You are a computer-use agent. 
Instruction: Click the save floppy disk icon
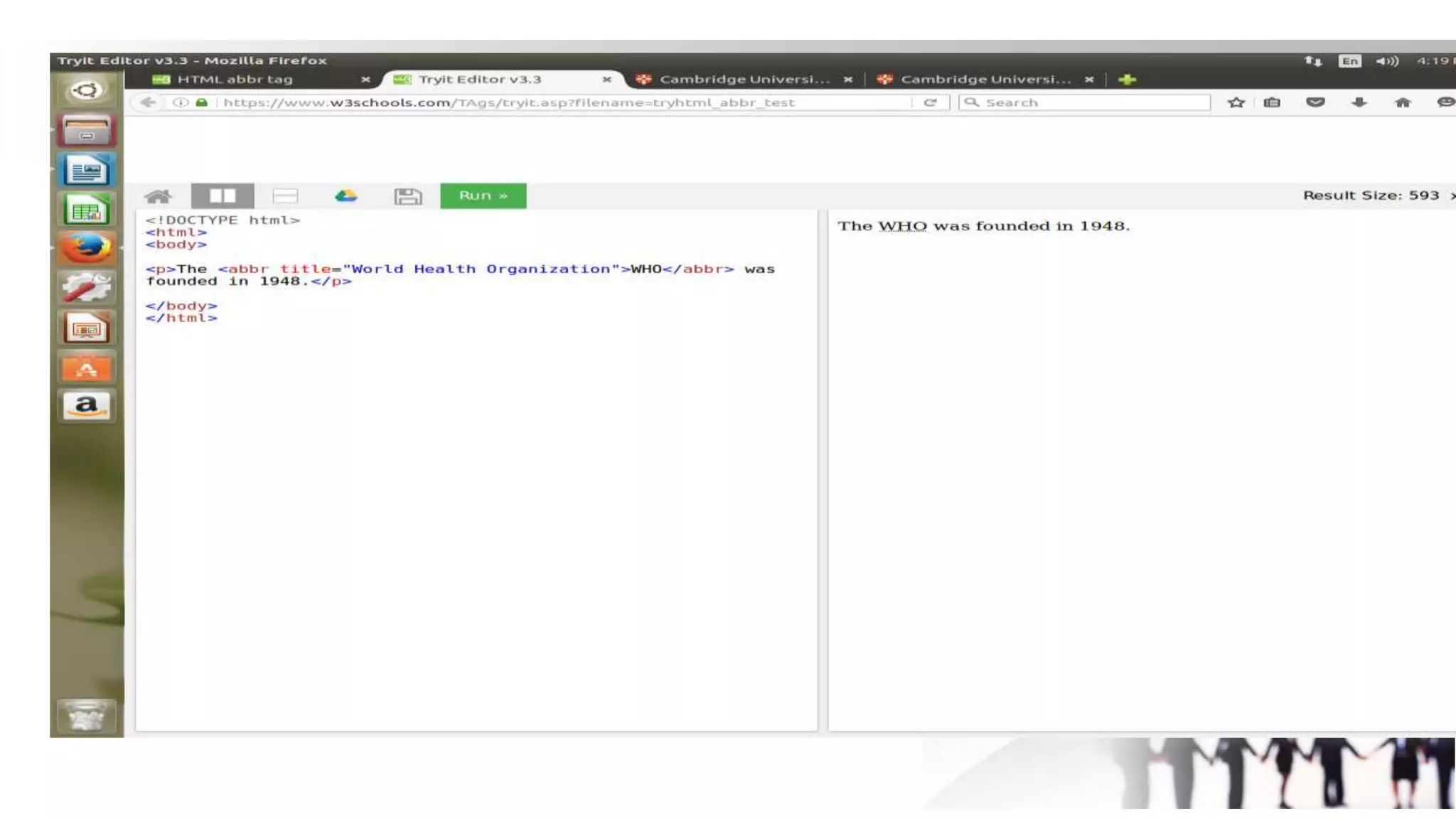pos(407,196)
